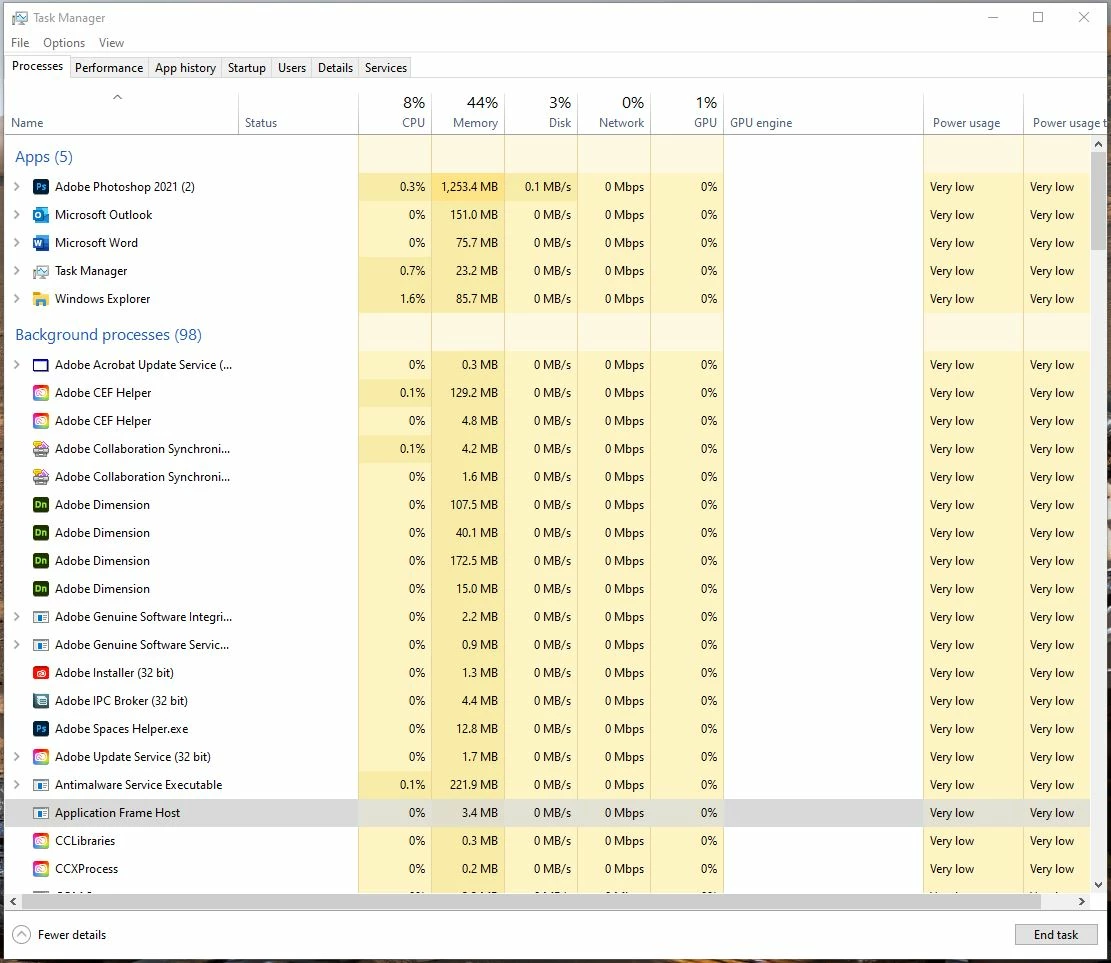Click the Windows Explorer folder icon
The image size is (1111, 963).
pos(41,299)
